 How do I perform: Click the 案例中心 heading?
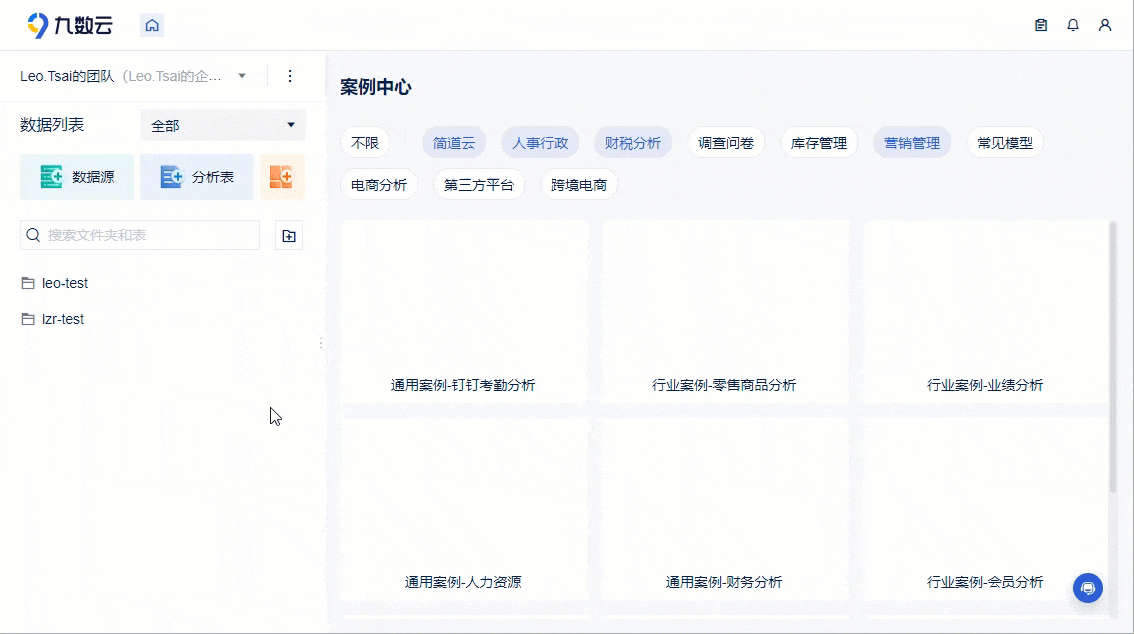[376, 87]
